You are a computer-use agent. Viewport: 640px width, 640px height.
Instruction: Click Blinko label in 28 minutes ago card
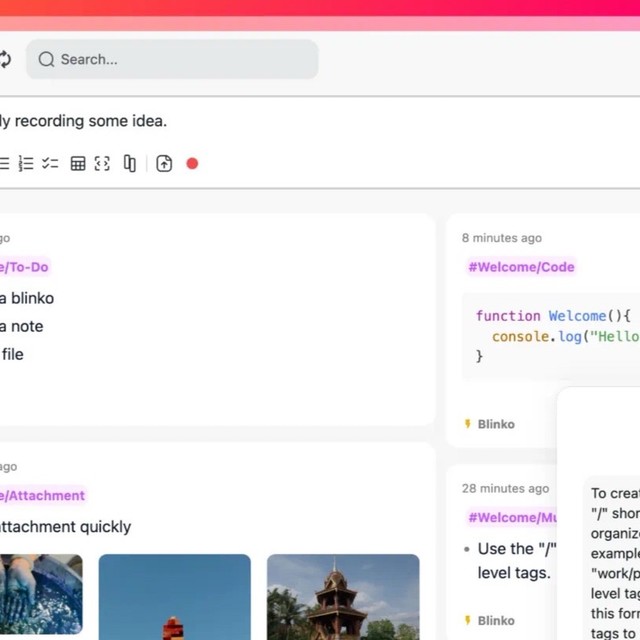tap(496, 620)
